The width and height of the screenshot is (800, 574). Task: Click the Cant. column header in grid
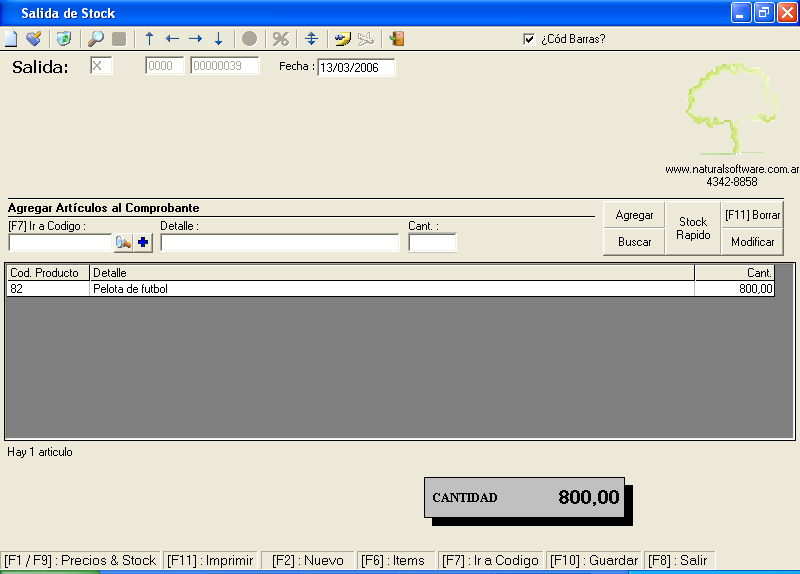734,273
